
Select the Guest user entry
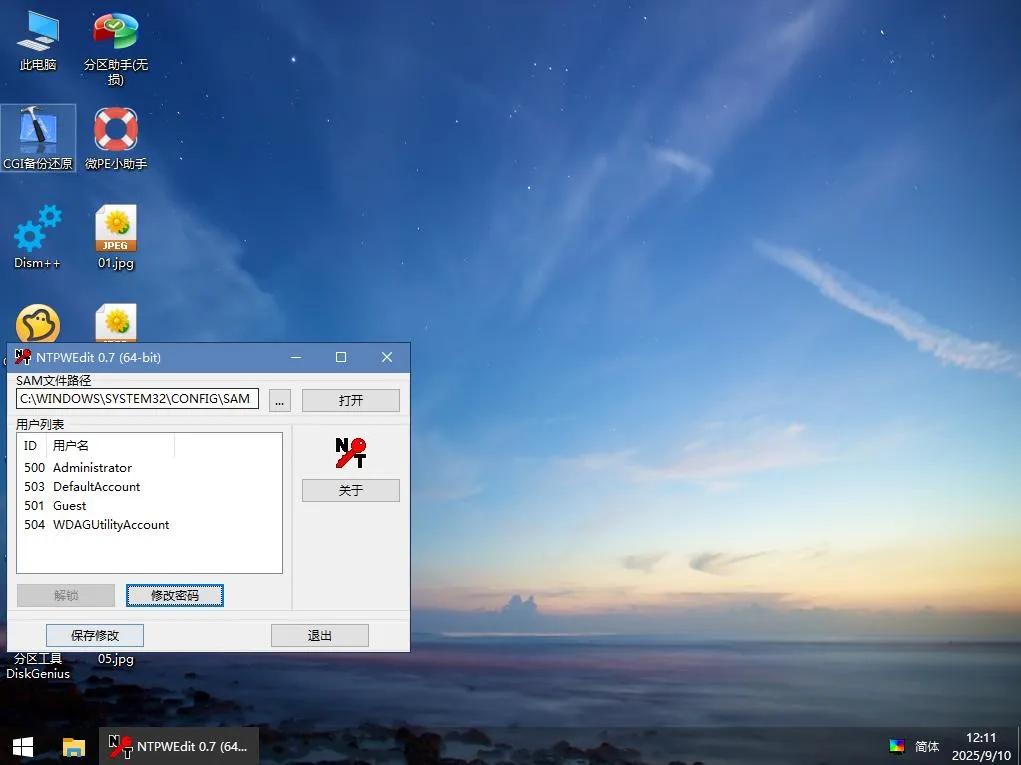click(70, 506)
